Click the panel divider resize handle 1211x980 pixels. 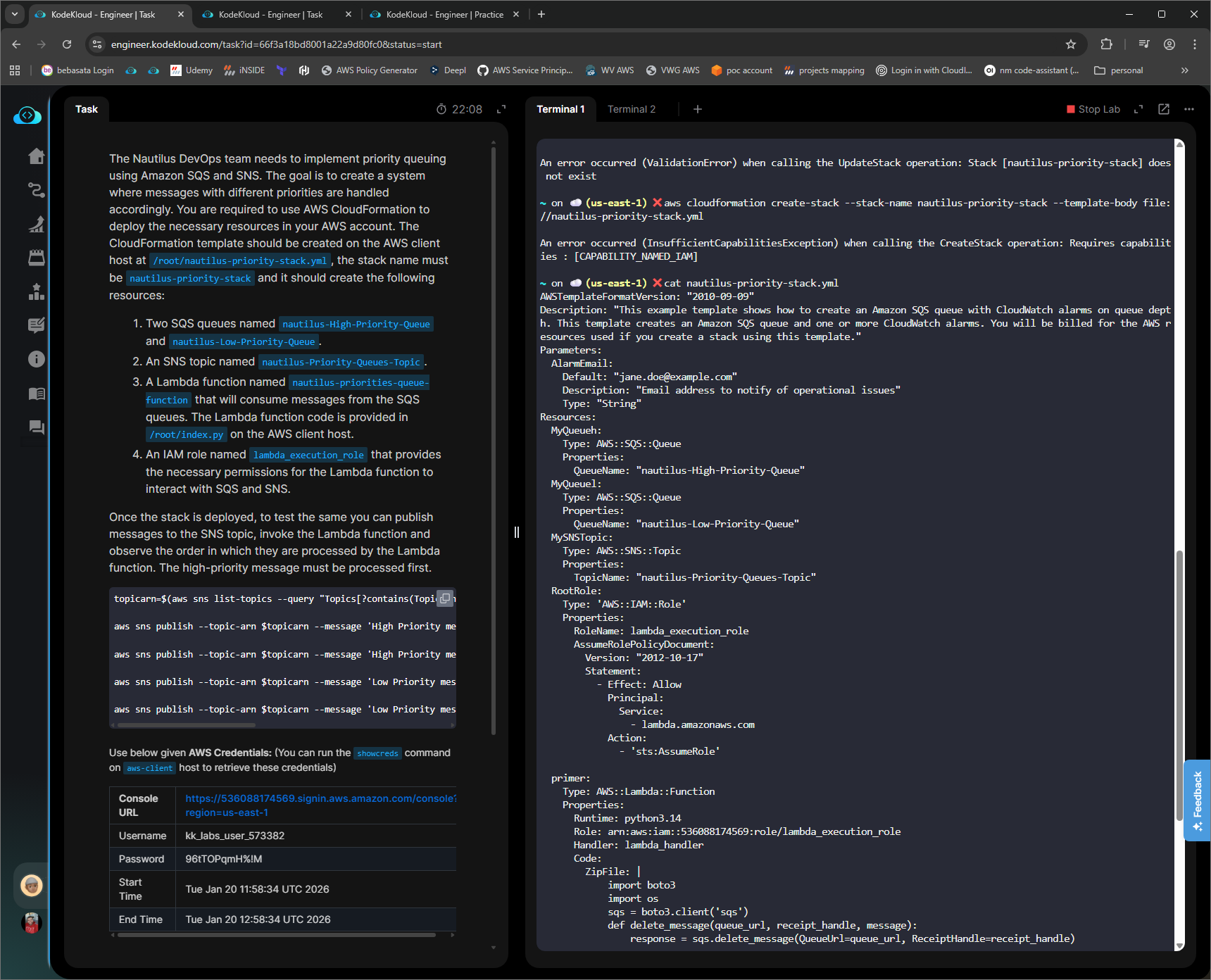click(x=517, y=532)
